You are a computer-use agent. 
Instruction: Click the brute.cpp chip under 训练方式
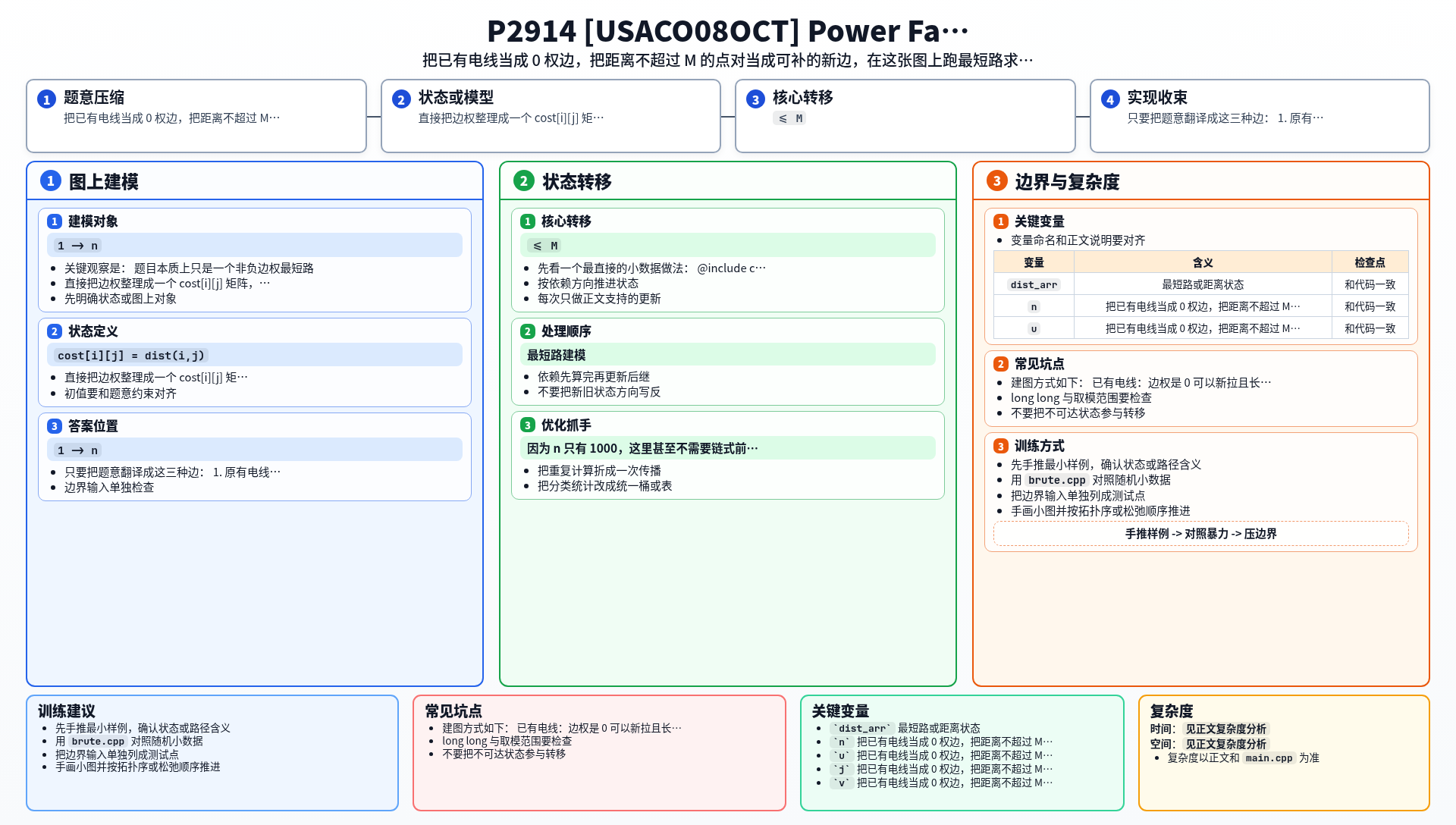click(x=1057, y=480)
